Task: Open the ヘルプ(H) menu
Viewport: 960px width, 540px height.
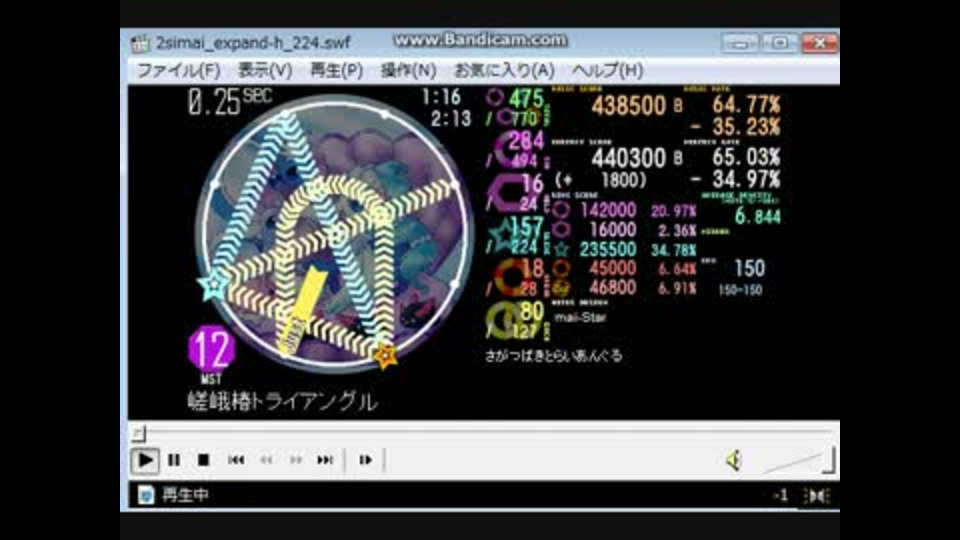Action: pos(607,70)
